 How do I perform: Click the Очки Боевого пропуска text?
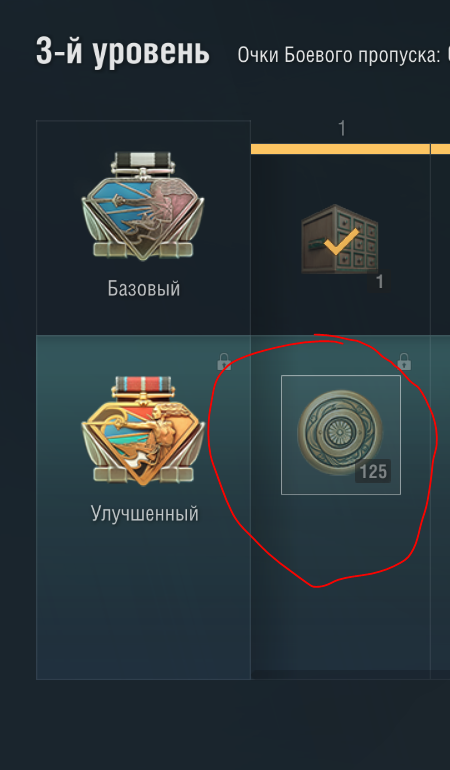(339, 55)
